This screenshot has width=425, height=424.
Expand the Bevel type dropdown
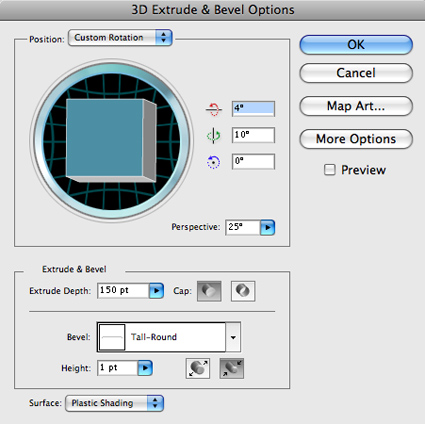(x=233, y=337)
